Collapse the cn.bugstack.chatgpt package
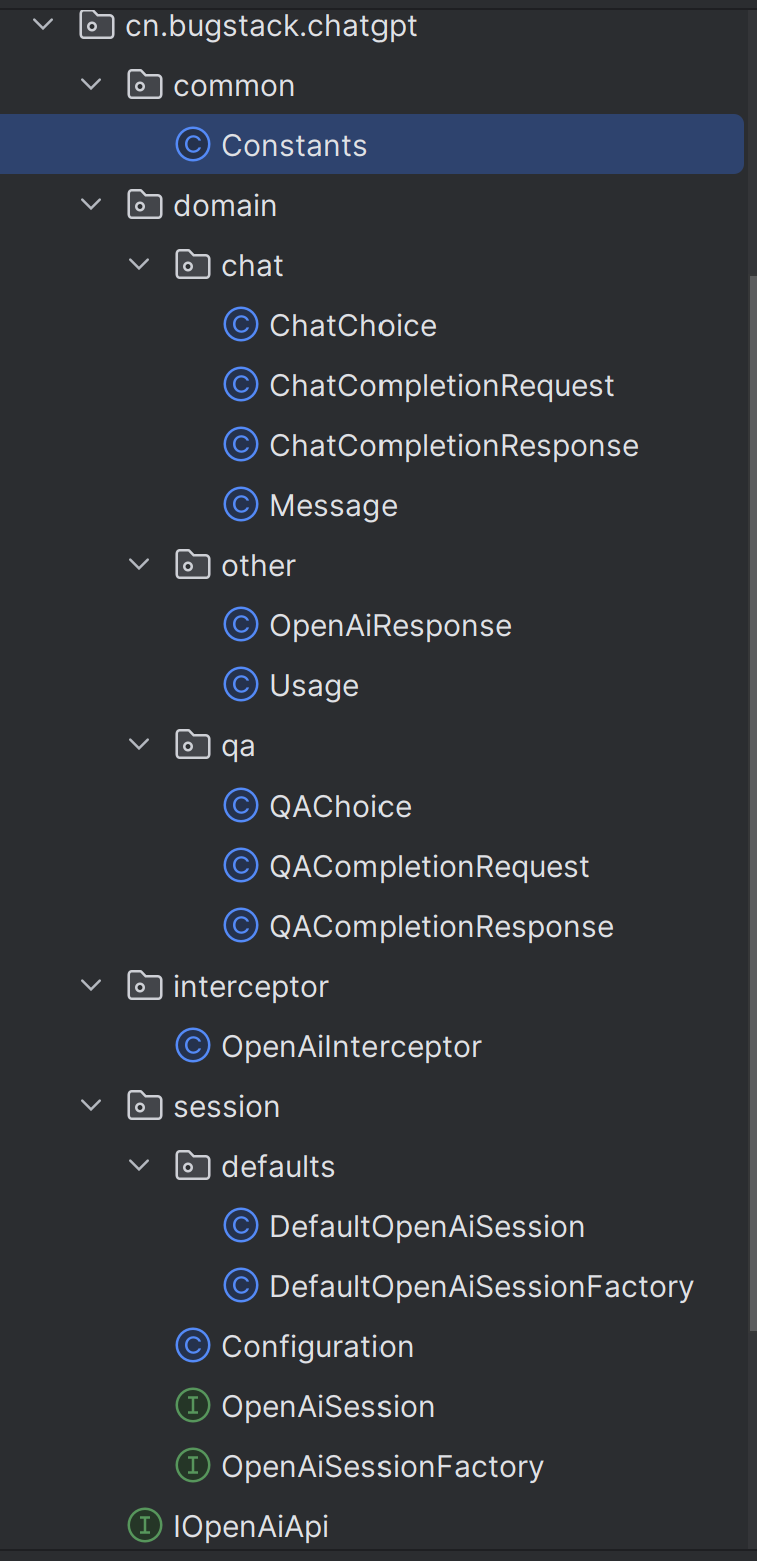Screen dimensions: 758x1562 tap(43, 25)
